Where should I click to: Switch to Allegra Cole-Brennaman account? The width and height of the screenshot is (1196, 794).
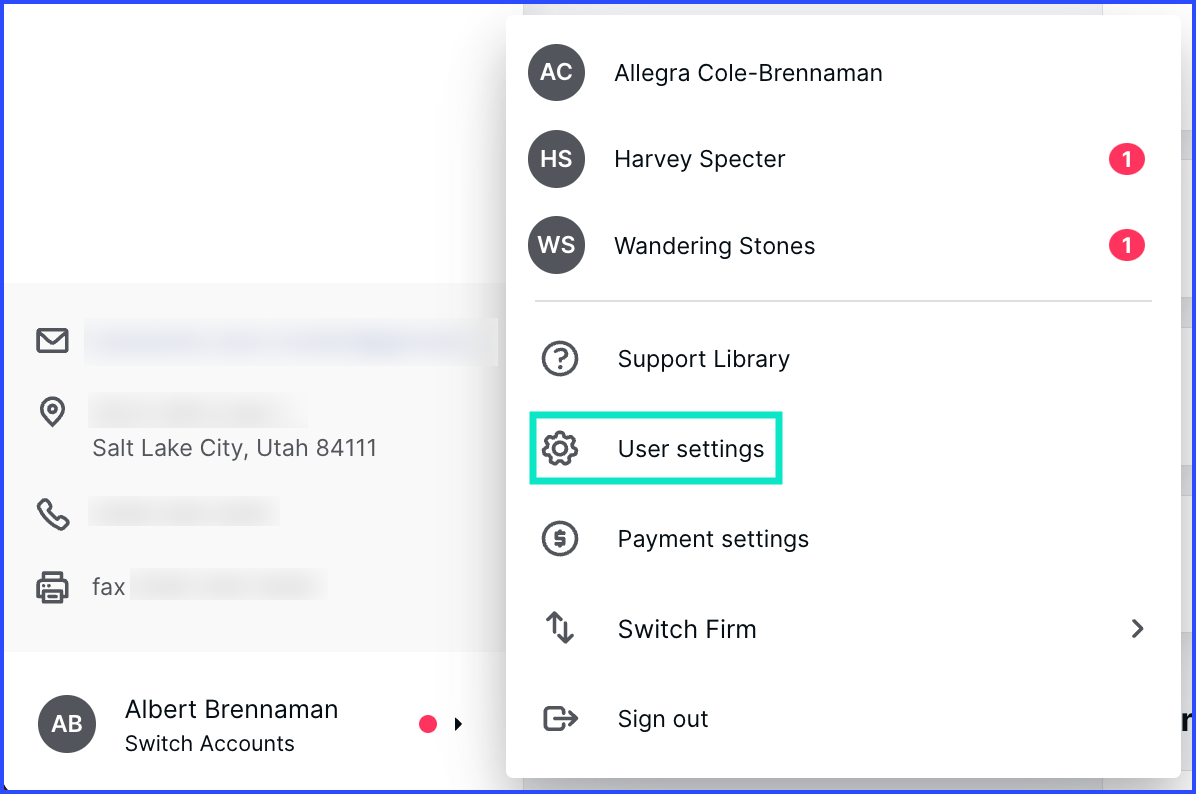point(747,73)
